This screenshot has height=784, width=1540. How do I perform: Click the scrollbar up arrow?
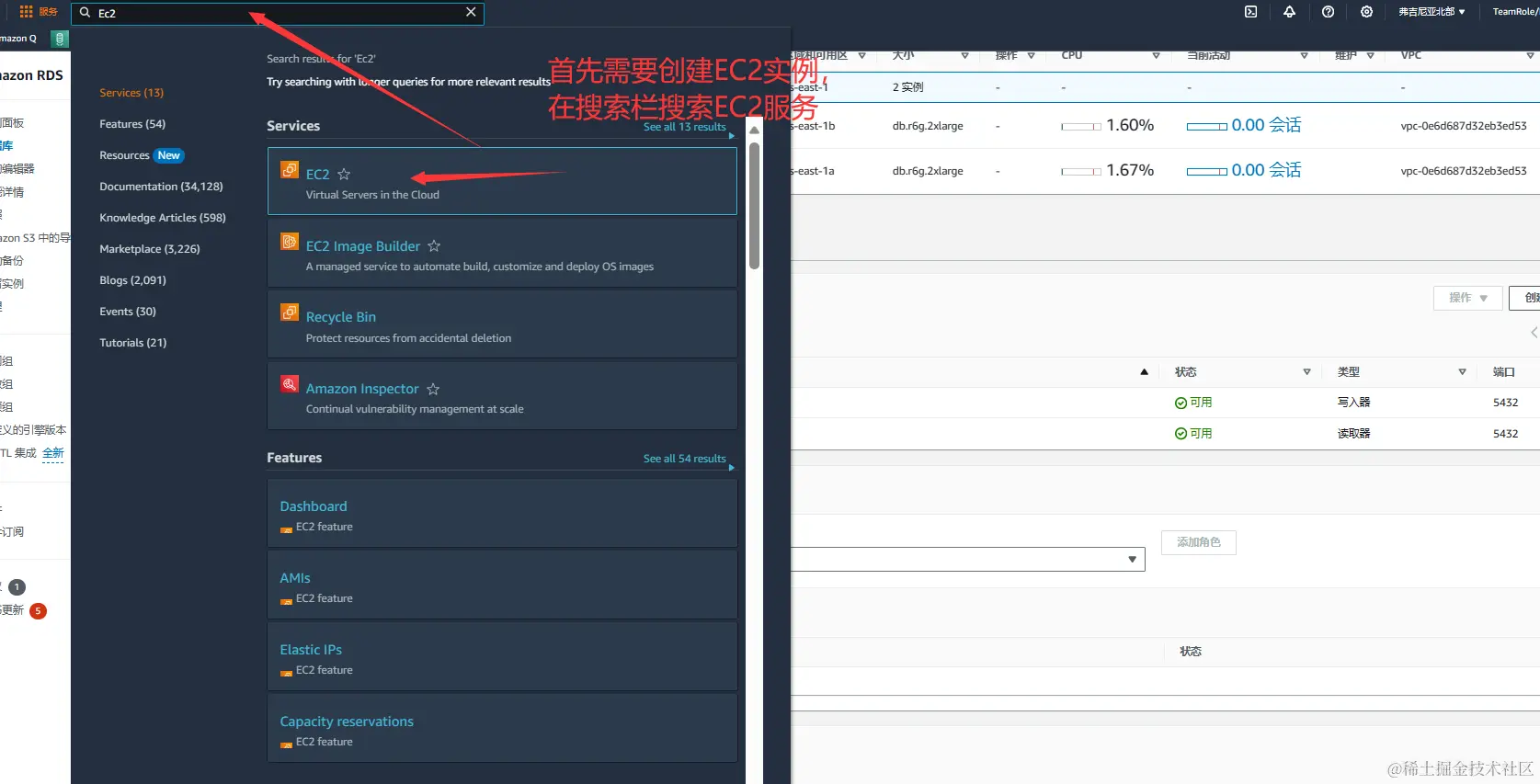point(755,130)
